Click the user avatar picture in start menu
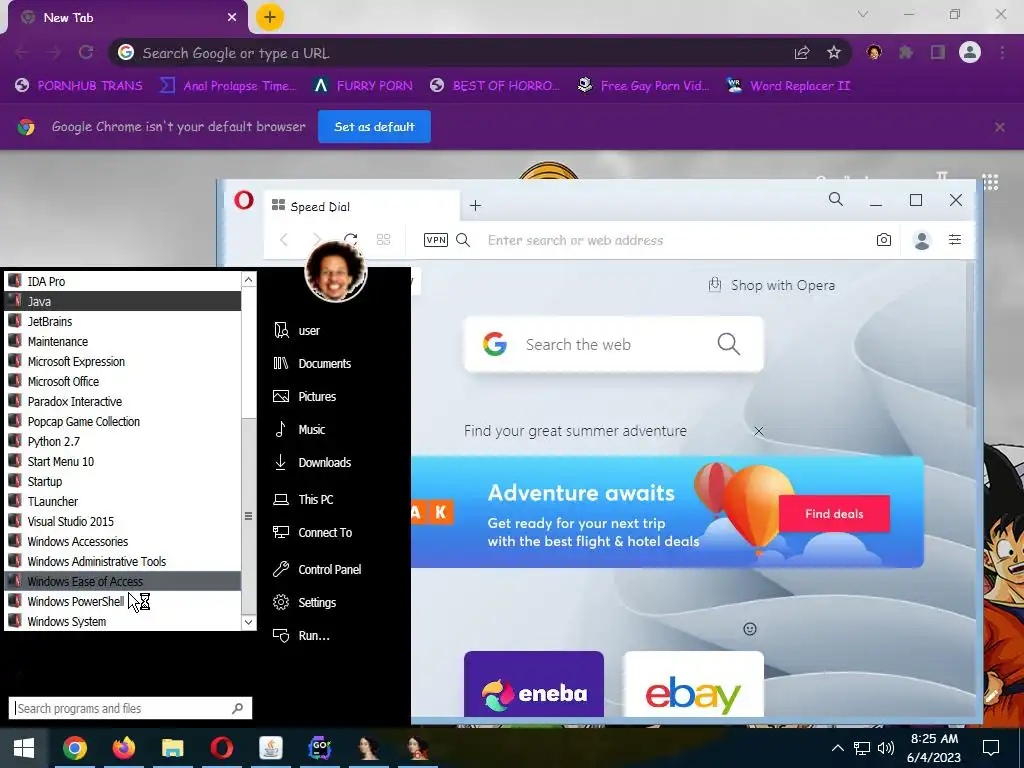This screenshot has height=768, width=1024. [336, 271]
